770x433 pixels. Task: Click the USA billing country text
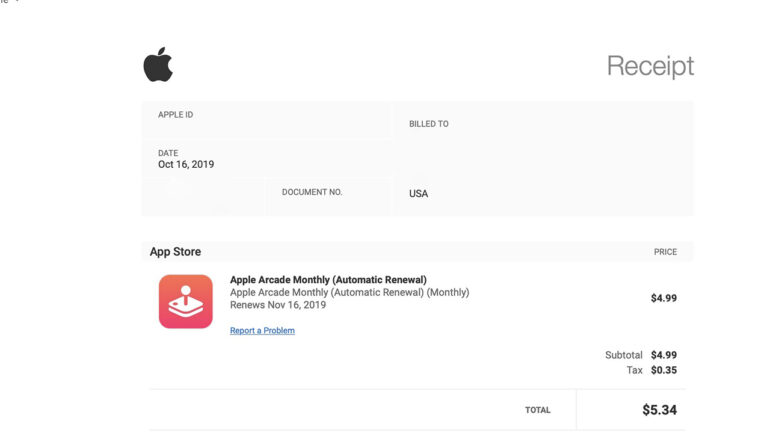pos(418,193)
